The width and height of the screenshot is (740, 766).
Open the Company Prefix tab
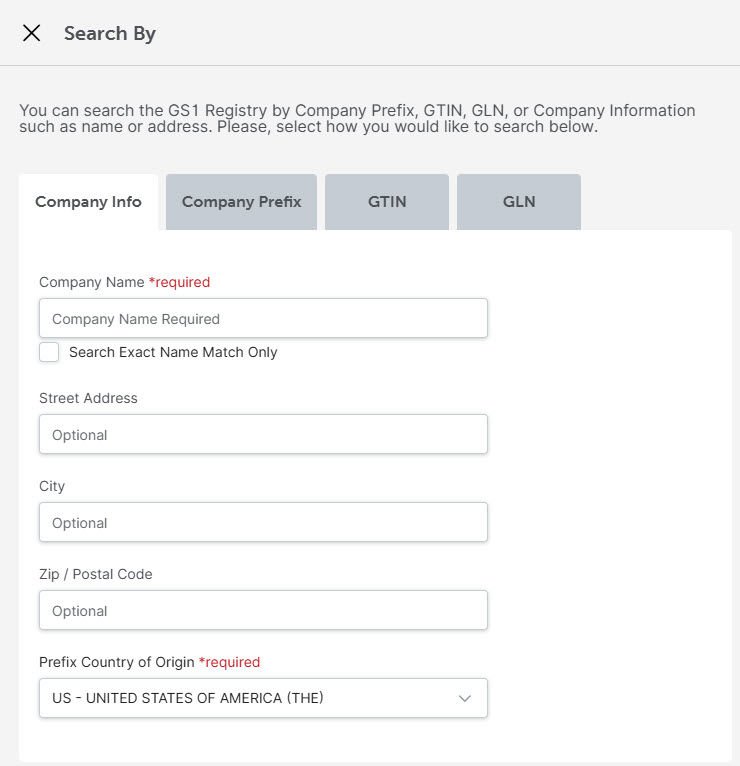(241, 202)
